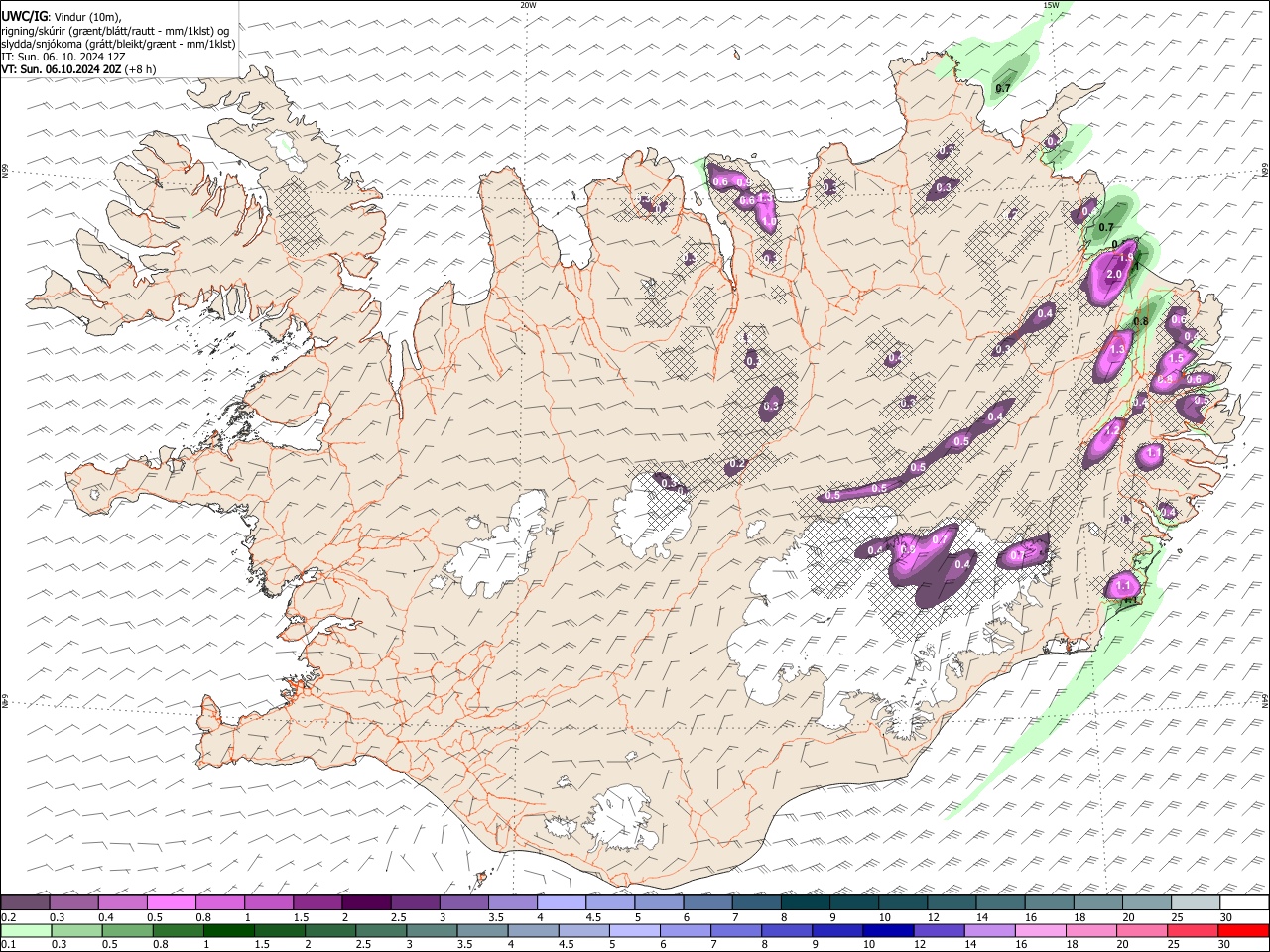Pick the snow scale swatch between 14 and 16
Image resolution: width=1270 pixels, height=952 pixels.
(x=1000, y=903)
